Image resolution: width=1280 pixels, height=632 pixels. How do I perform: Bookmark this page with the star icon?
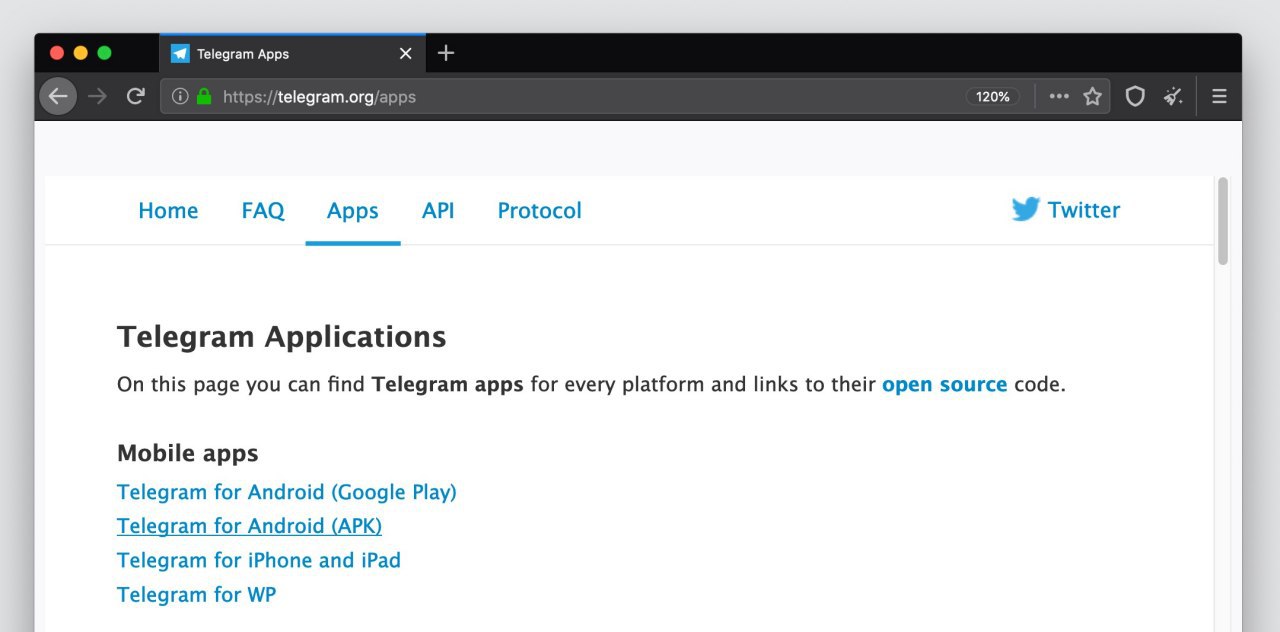click(x=1092, y=97)
